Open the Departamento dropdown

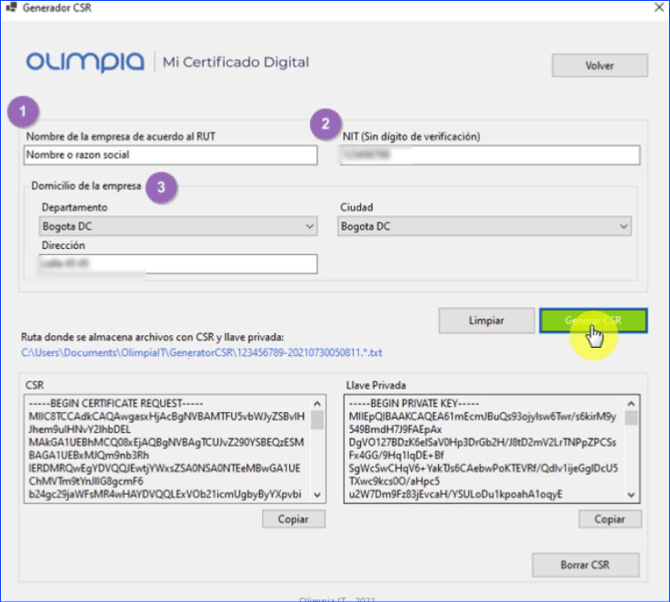(308, 227)
